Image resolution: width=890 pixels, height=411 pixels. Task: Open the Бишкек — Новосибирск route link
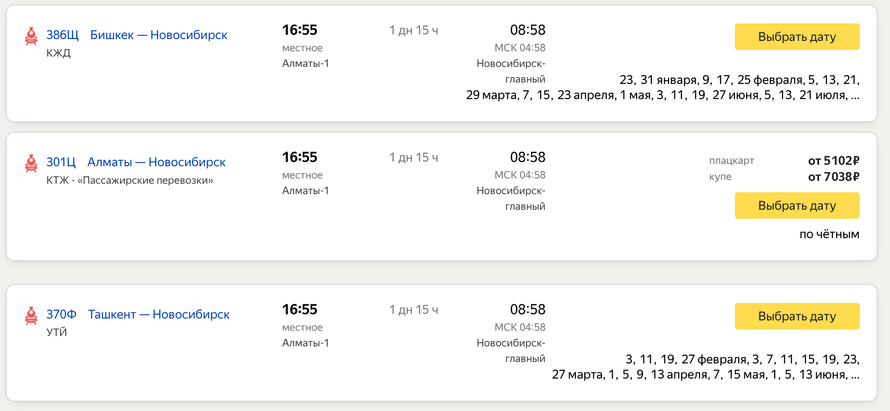coord(159,35)
